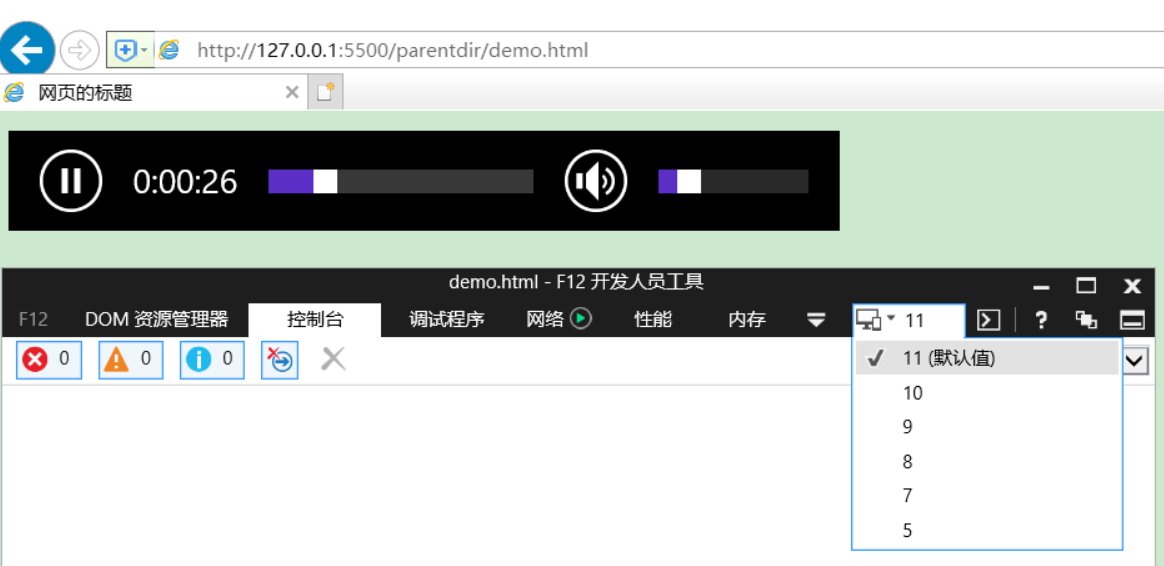Switch to the 调试程序 tab
Viewport: 1164px width, 566px height.
tap(447, 320)
